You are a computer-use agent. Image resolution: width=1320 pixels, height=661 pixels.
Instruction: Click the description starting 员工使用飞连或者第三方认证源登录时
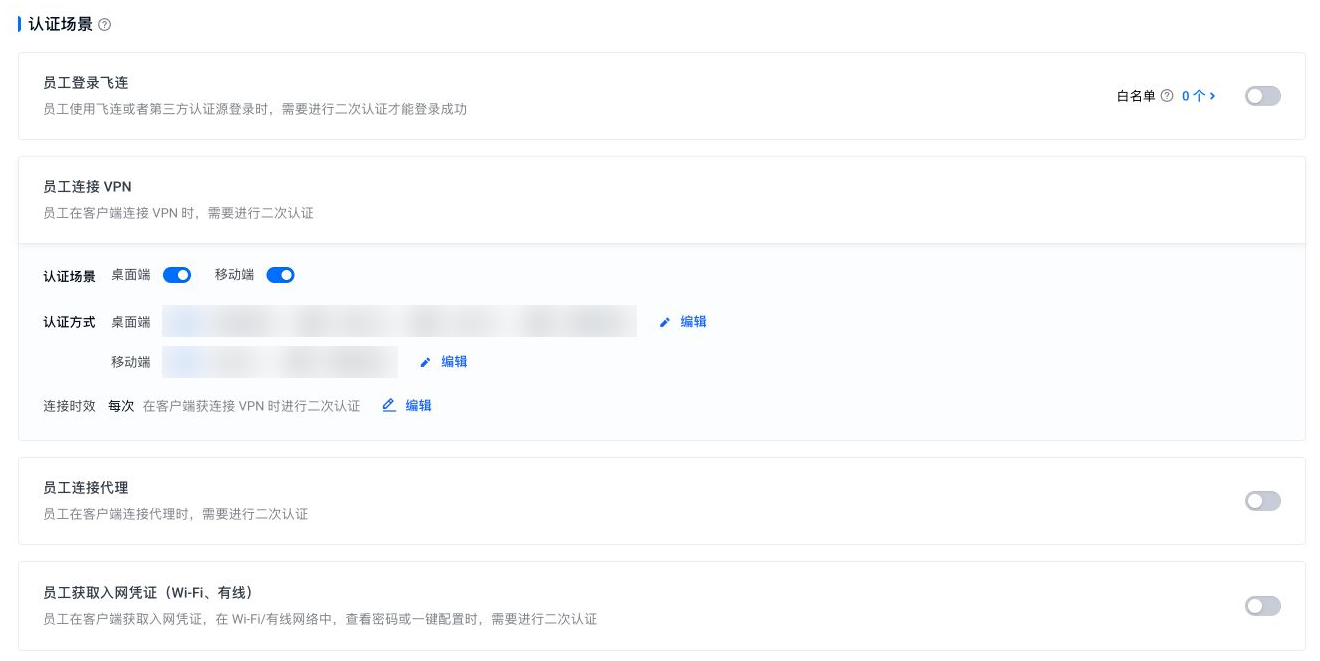tap(255, 109)
